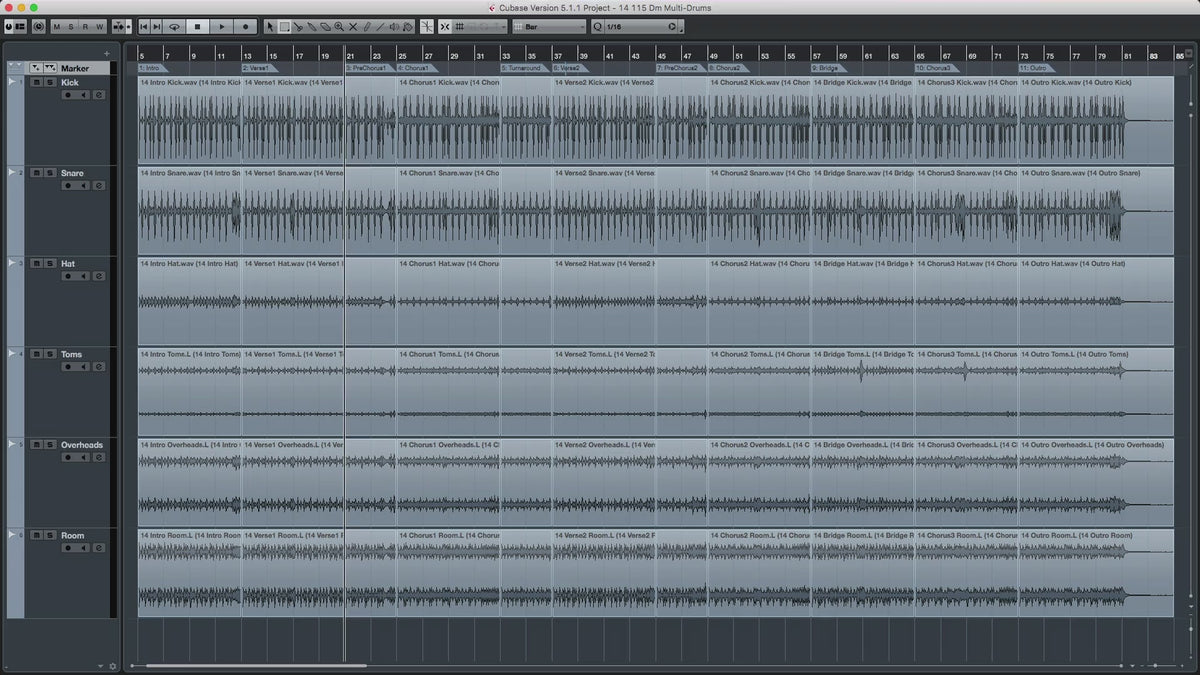The width and height of the screenshot is (1200, 675).
Task: Select the Zoom magnifier tool
Action: point(339,27)
